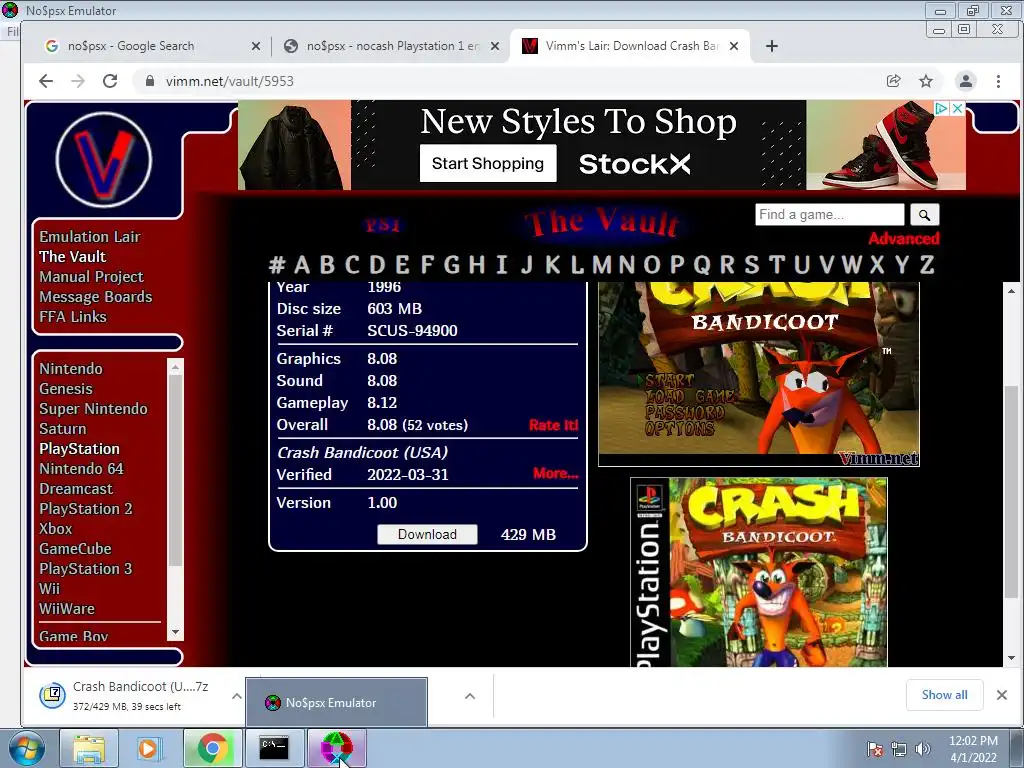The width and height of the screenshot is (1024, 768).
Task: Browse vault games starting with letter C
Action: coord(352,264)
